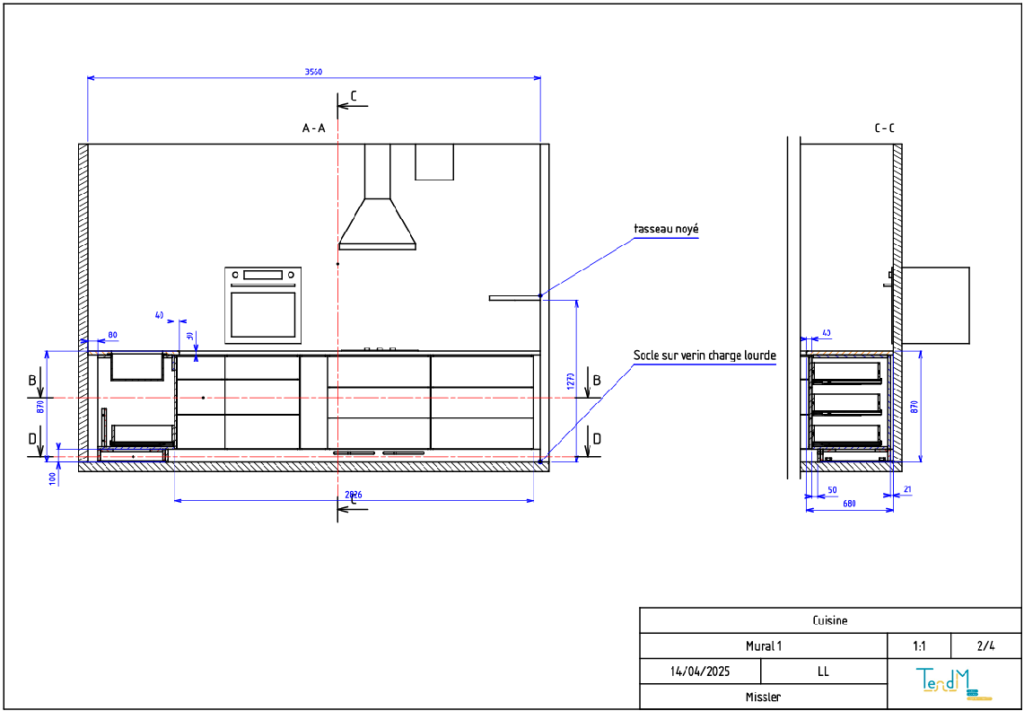Image resolution: width=1024 pixels, height=711 pixels.
Task: Select the 100 plinth height dimension
Action: pyautogui.click(x=52, y=477)
